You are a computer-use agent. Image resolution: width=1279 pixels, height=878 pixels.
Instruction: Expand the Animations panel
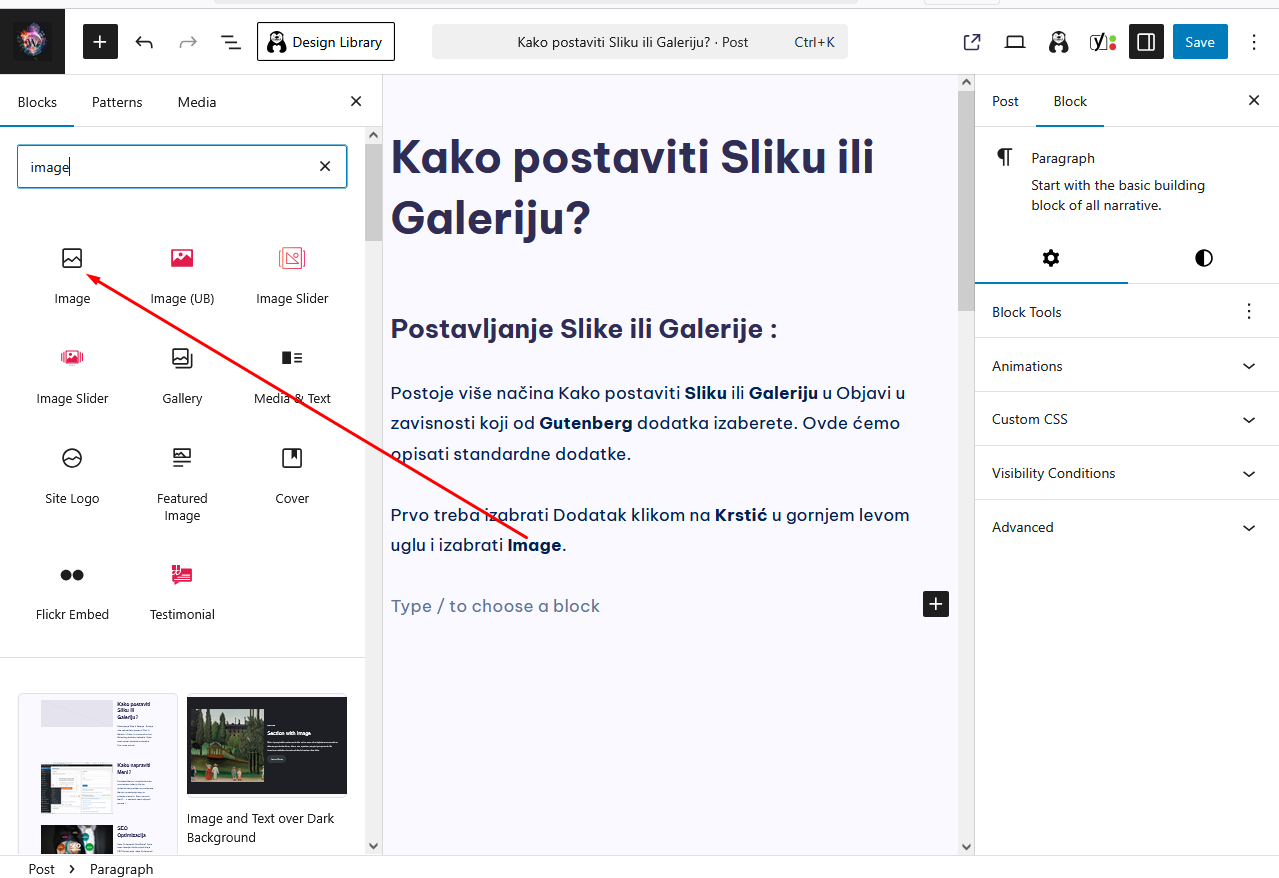click(x=1126, y=366)
